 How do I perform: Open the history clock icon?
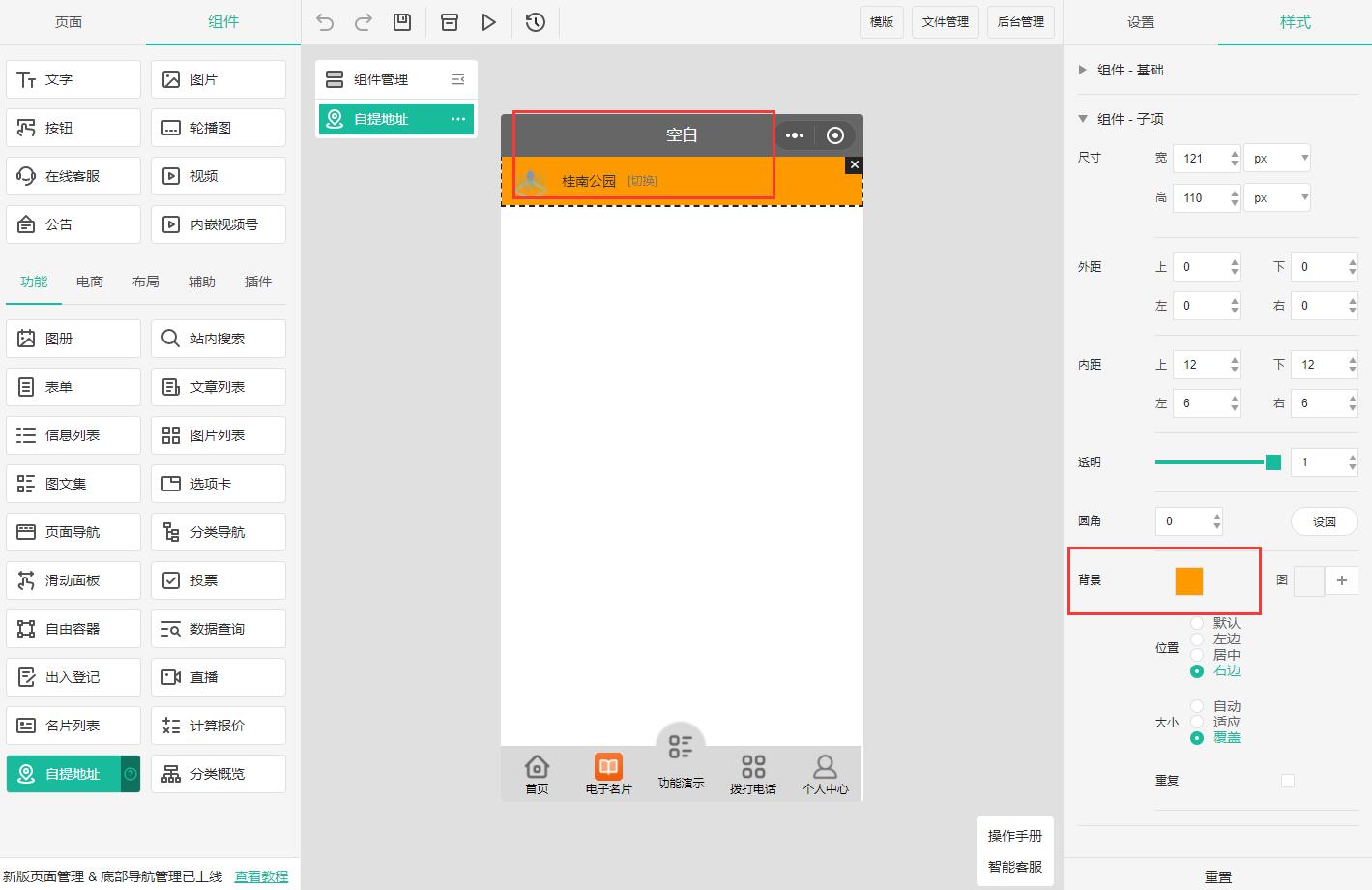[x=536, y=22]
